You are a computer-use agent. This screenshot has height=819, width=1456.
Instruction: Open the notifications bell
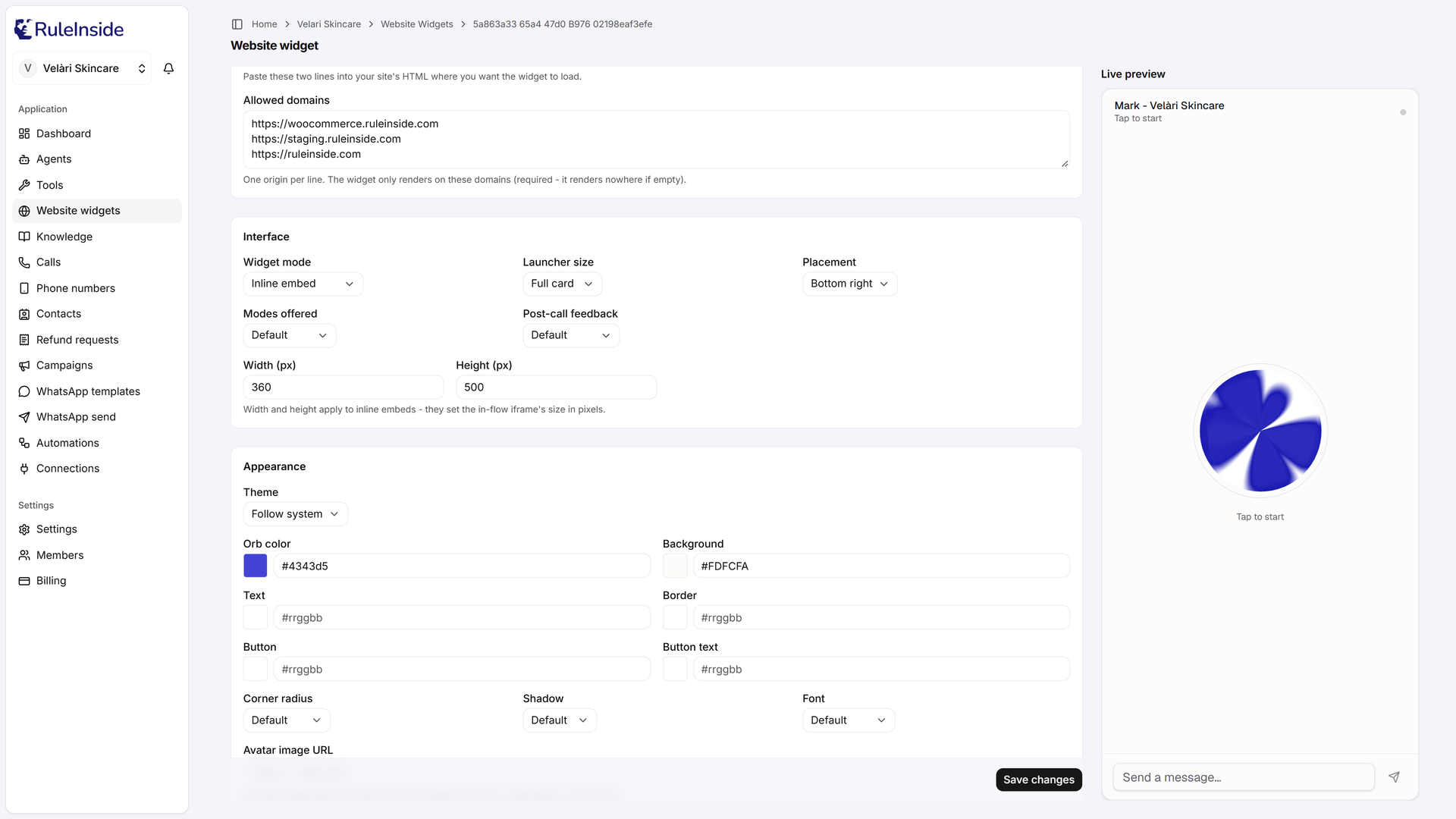168,68
